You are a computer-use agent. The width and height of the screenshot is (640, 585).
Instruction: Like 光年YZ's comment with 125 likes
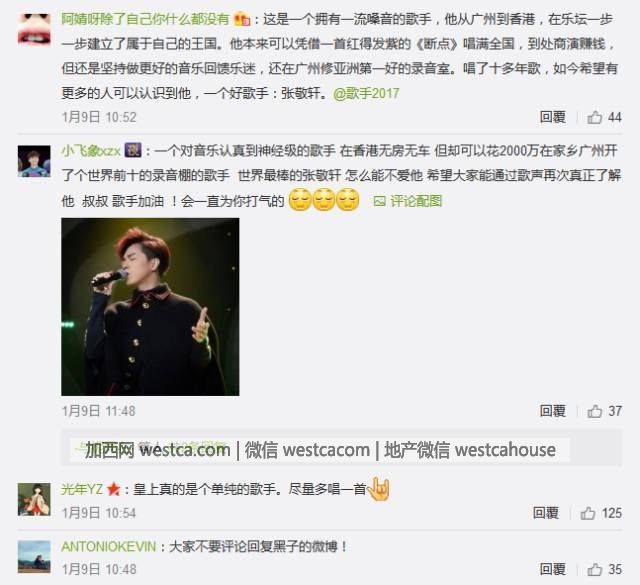588,513
